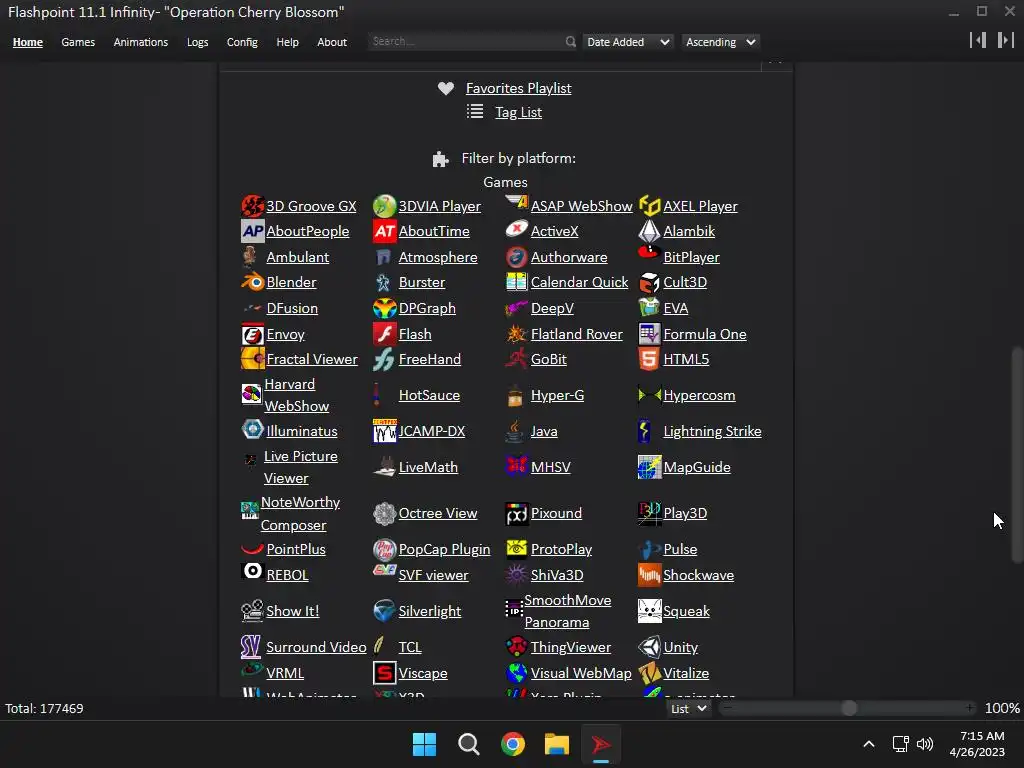Click the DPGraph colorful icon
This screenshot has height=768, width=1024.
(384, 308)
